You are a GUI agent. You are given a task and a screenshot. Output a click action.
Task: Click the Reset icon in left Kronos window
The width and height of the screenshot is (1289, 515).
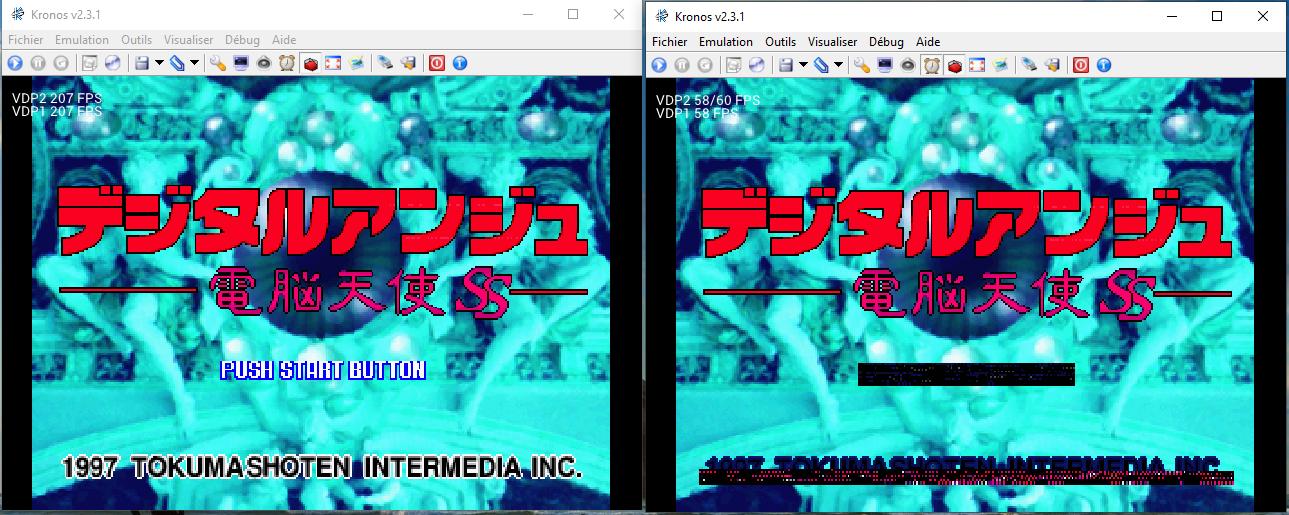point(61,63)
